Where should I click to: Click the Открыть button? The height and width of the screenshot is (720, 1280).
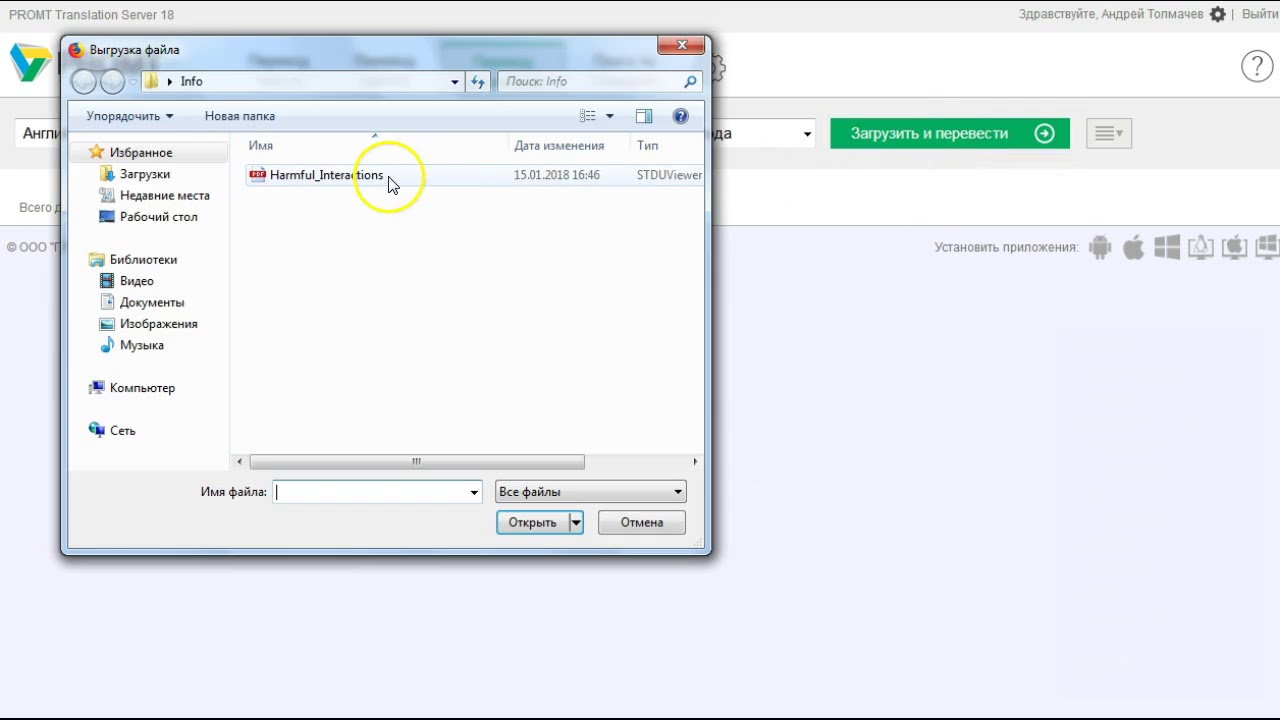(x=532, y=522)
